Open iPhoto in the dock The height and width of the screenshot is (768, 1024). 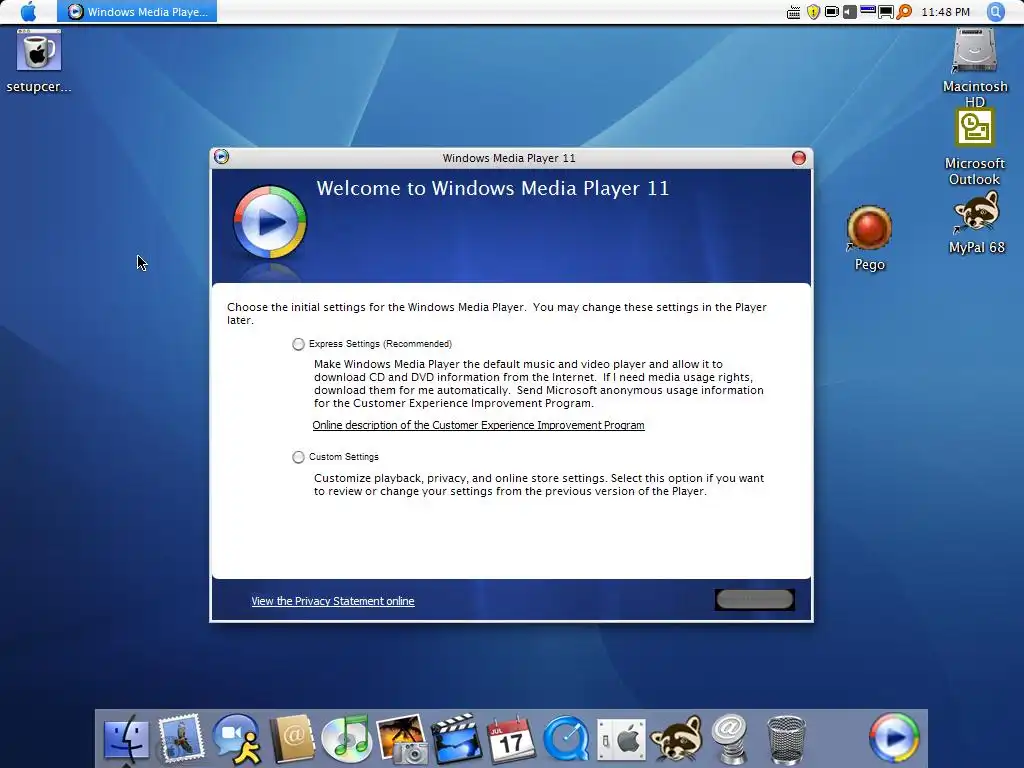402,739
